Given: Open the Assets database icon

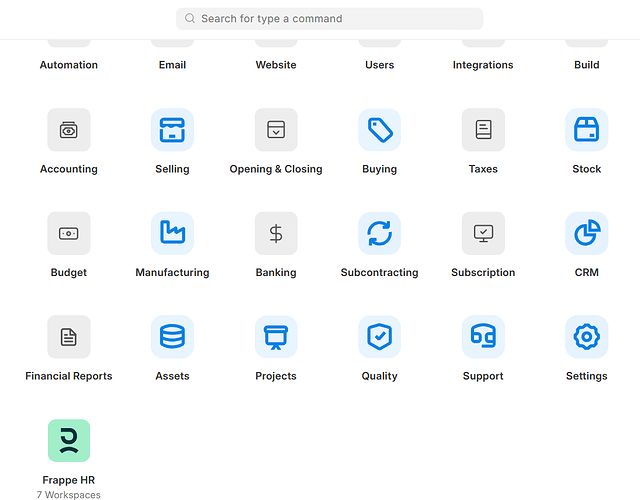Looking at the screenshot, I should click(172, 337).
